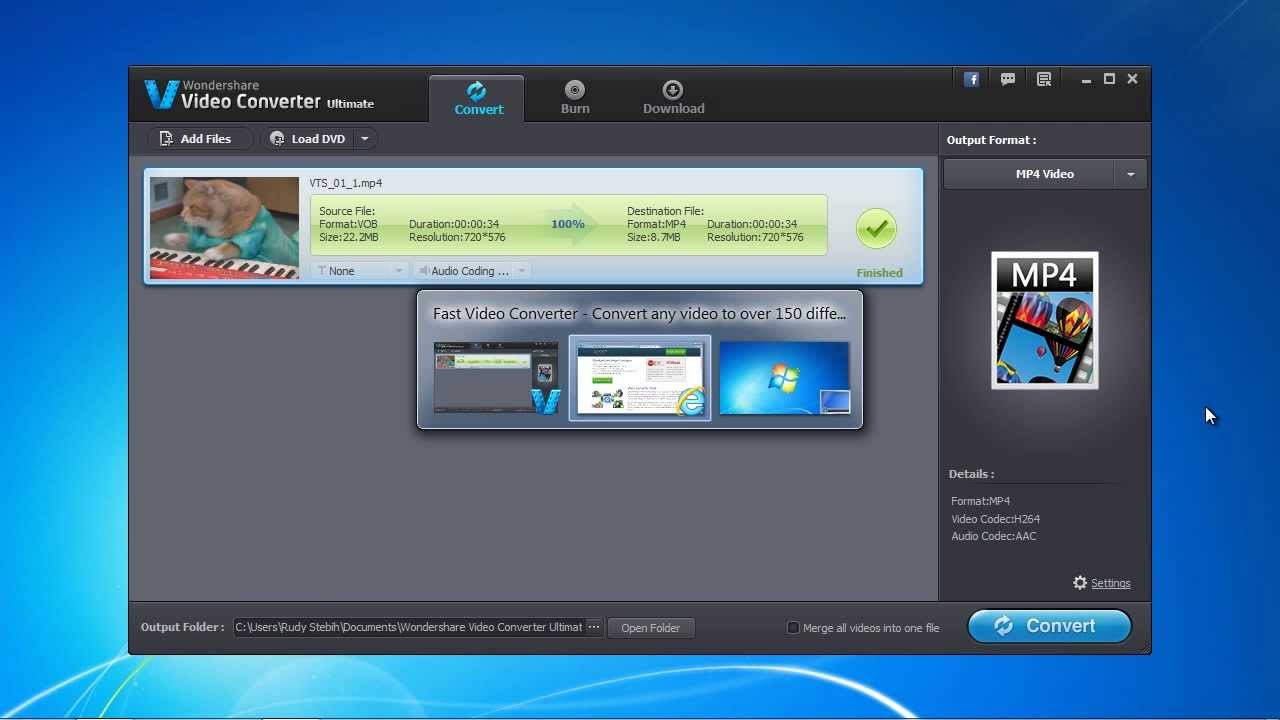Click the Wondershare V logo
Image resolution: width=1280 pixels, height=720 pixels.
click(161, 94)
